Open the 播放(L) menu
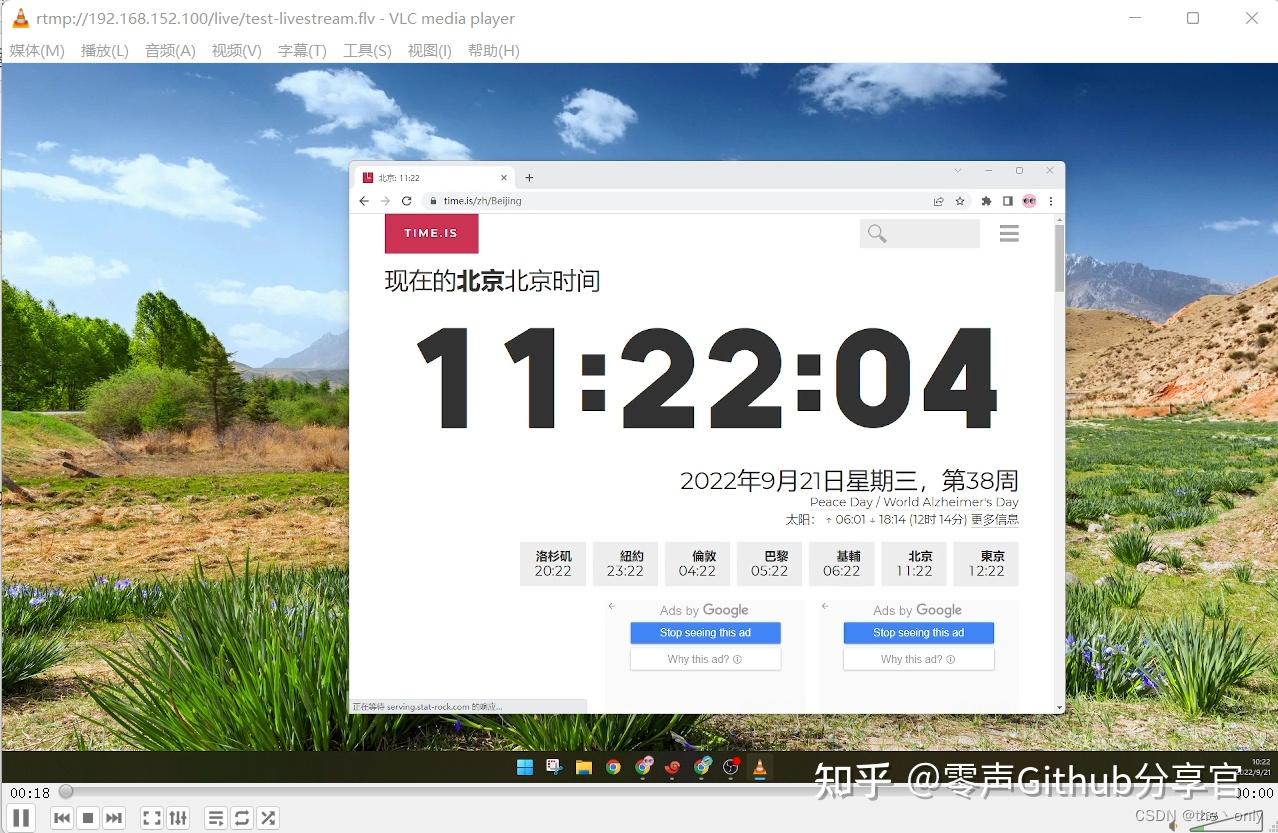This screenshot has width=1278, height=833. (x=105, y=51)
